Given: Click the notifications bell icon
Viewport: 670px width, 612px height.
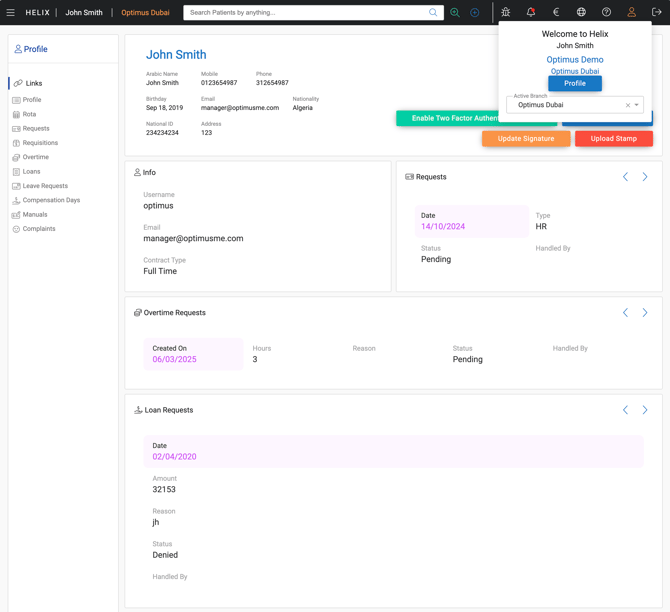Looking at the screenshot, I should pos(531,13).
